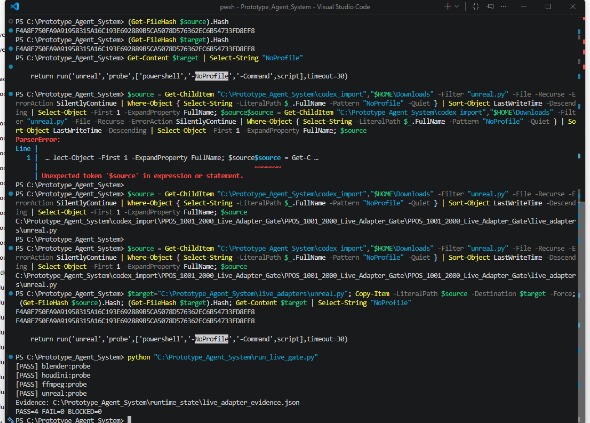The image size is (590, 423).
Task: Click the terminal icon beside the last empty prompt
Action: (10, 420)
